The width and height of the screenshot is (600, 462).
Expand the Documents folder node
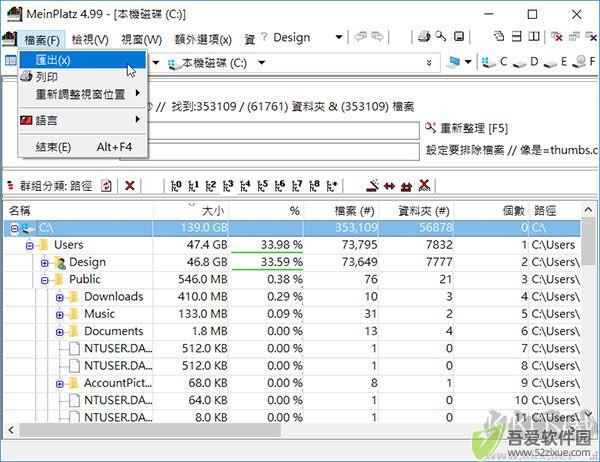pos(59,332)
